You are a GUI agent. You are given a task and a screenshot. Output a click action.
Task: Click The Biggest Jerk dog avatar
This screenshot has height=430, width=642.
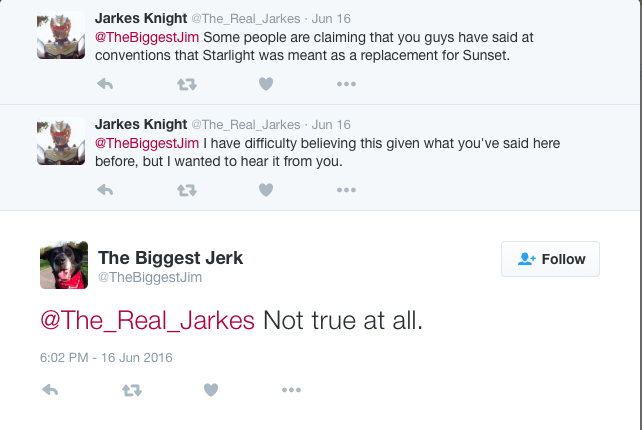(x=64, y=264)
